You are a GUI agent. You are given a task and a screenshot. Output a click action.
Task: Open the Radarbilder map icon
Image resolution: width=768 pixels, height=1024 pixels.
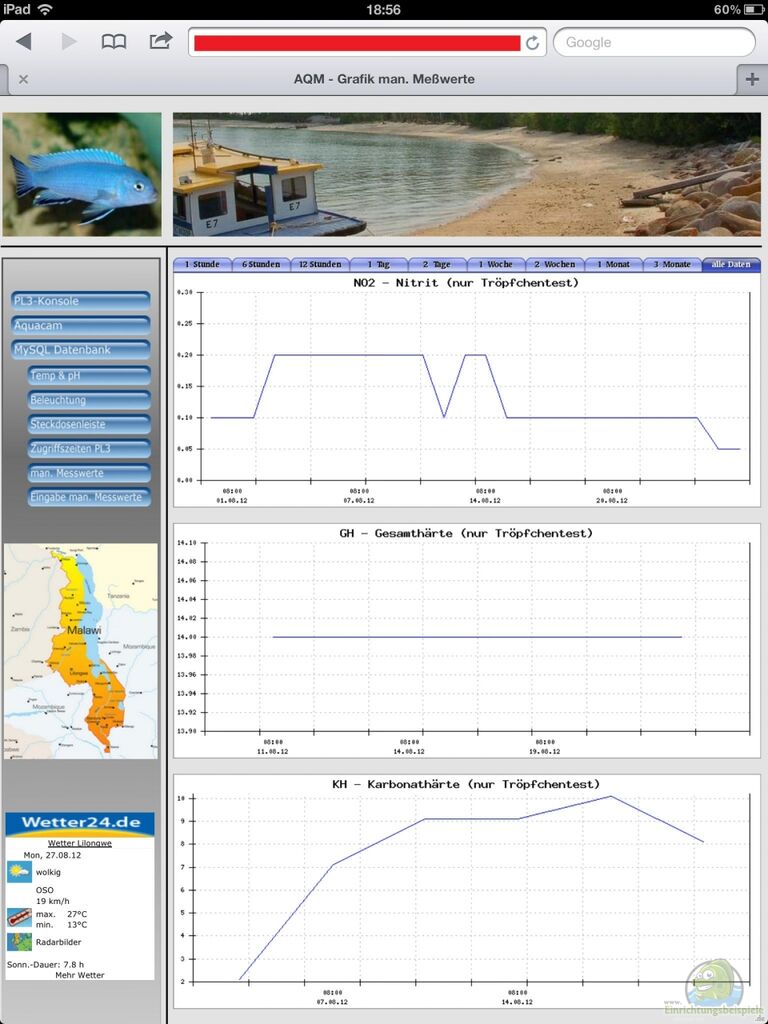pyautogui.click(x=19, y=942)
